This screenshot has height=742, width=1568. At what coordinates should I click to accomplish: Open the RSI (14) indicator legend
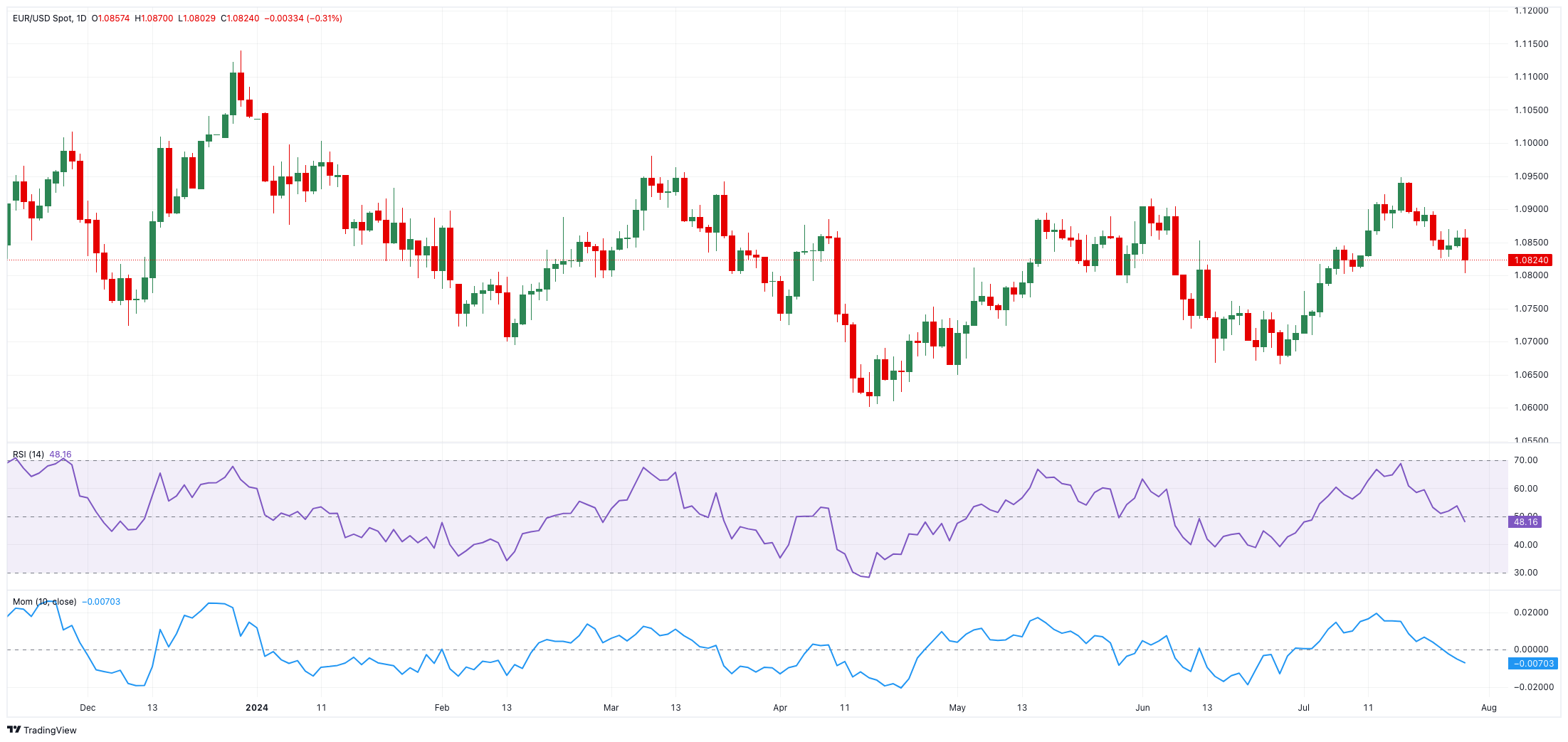pyautogui.click(x=28, y=455)
